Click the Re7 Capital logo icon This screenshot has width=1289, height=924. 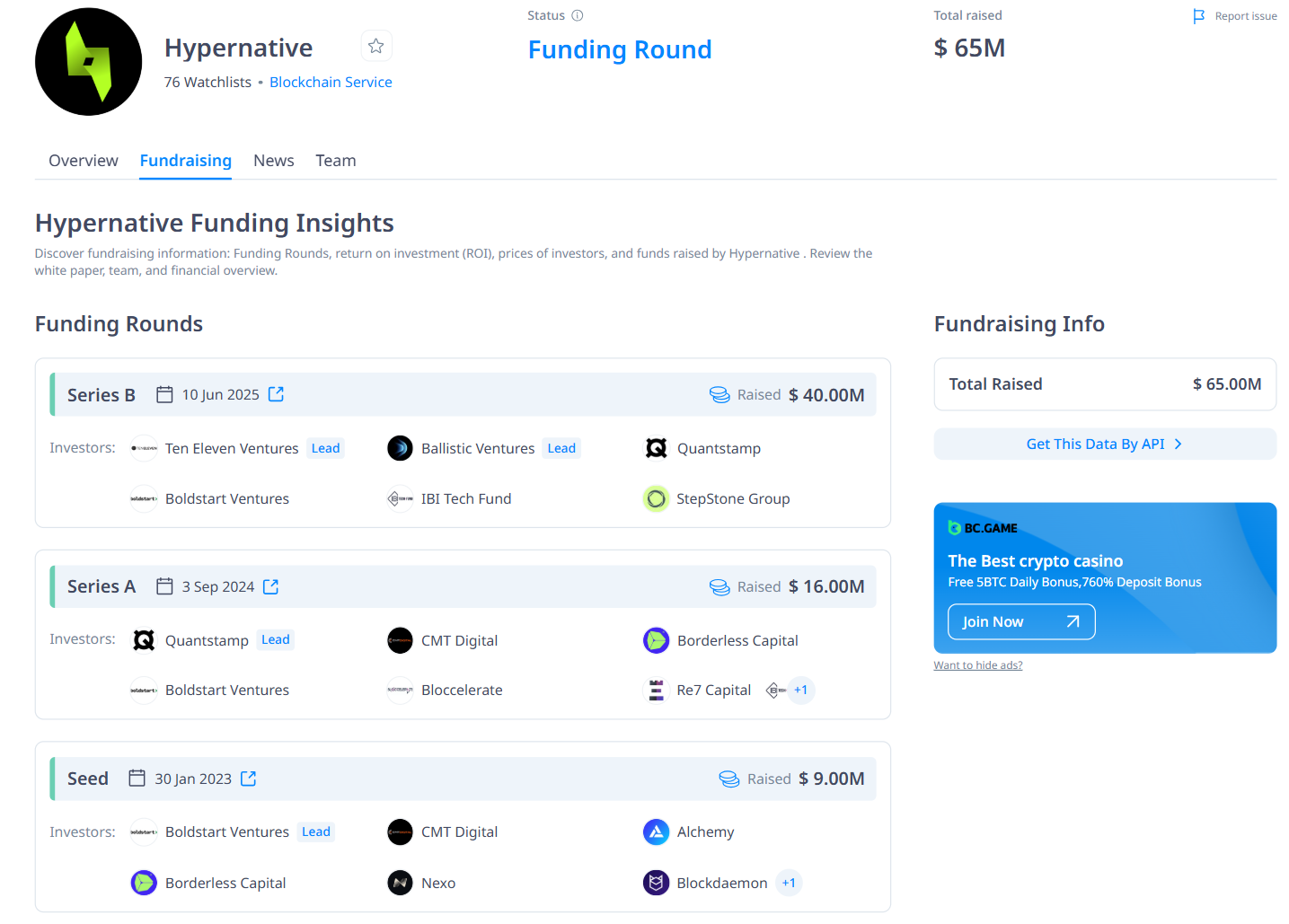click(657, 690)
